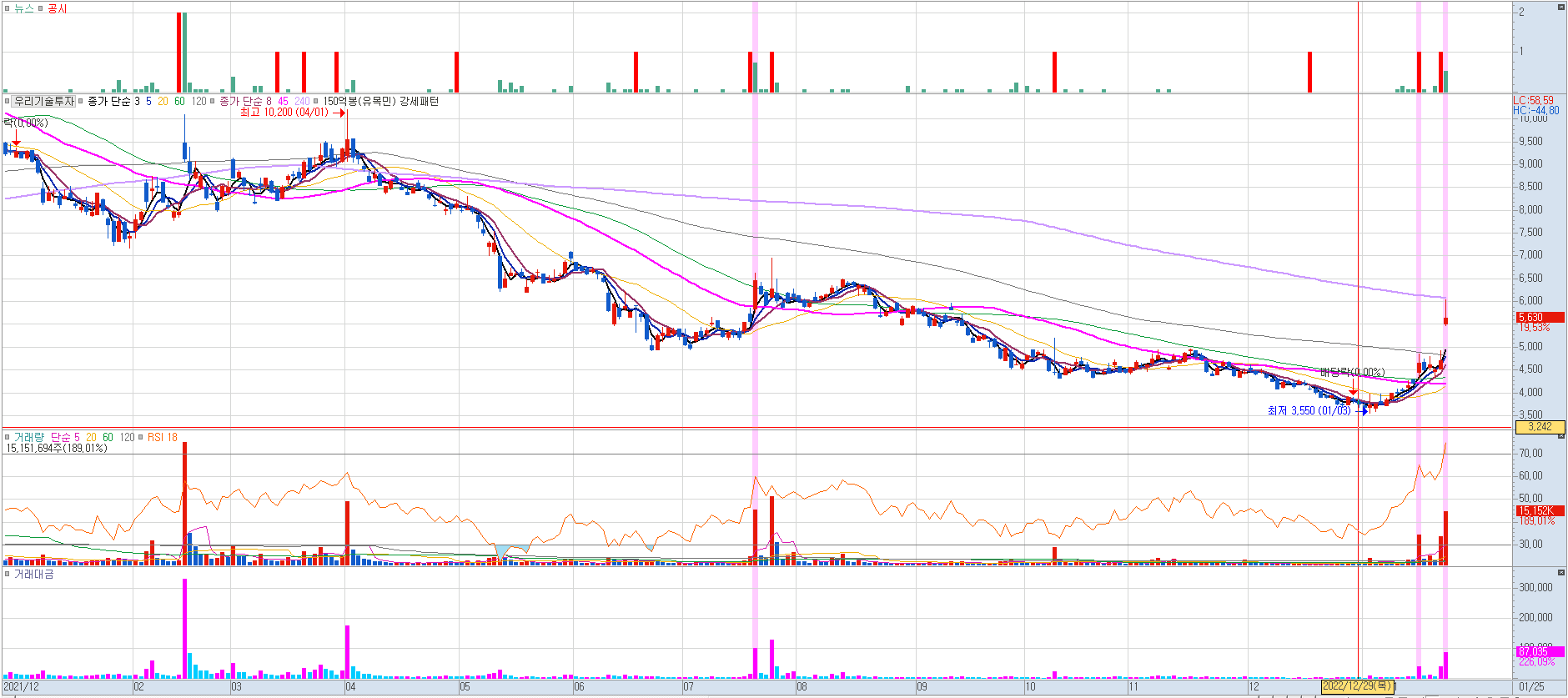Select the green 60 price moving average period
The height and width of the screenshot is (698, 1568).
[x=179, y=101]
